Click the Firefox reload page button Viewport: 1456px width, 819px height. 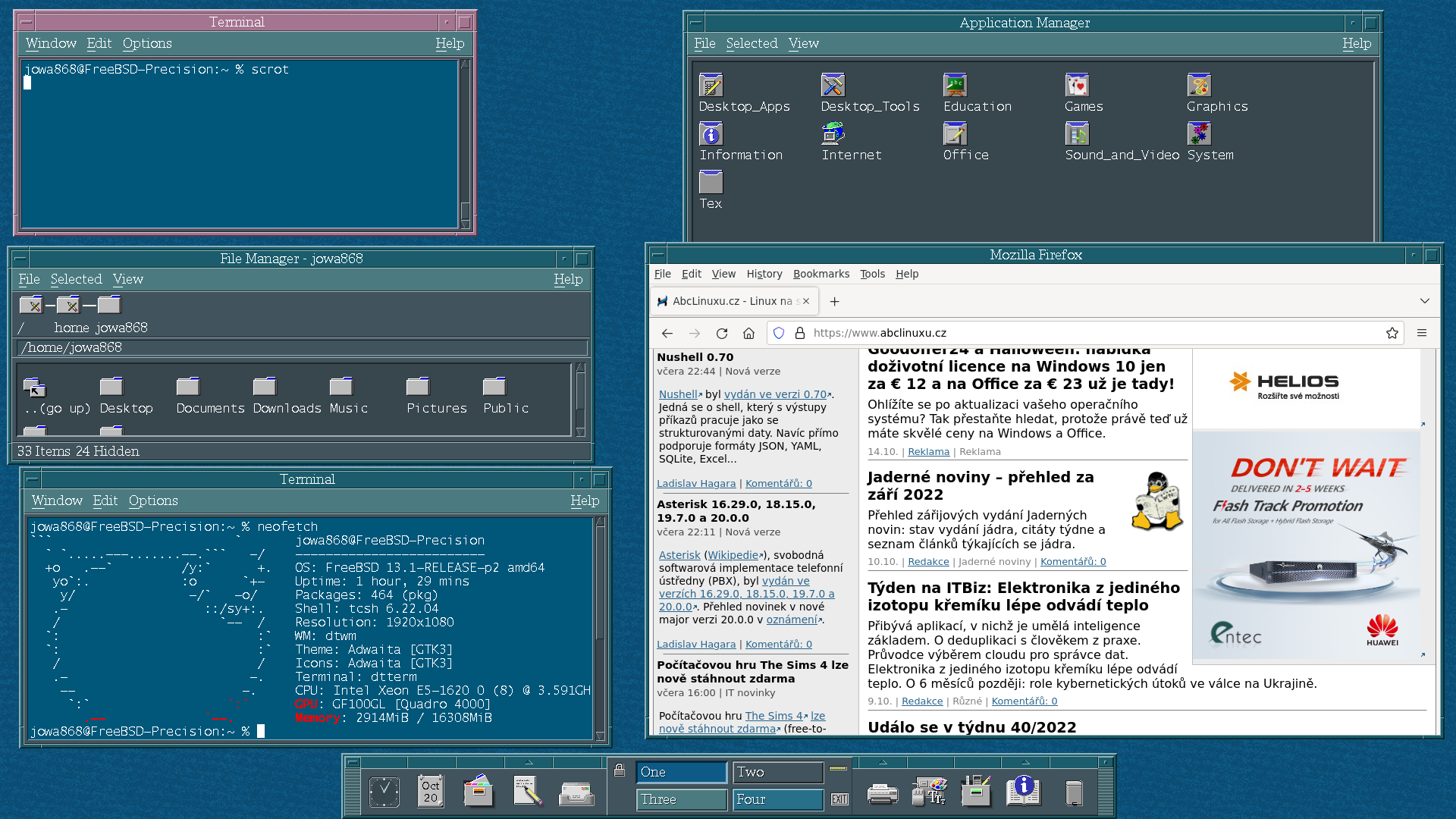[722, 334]
